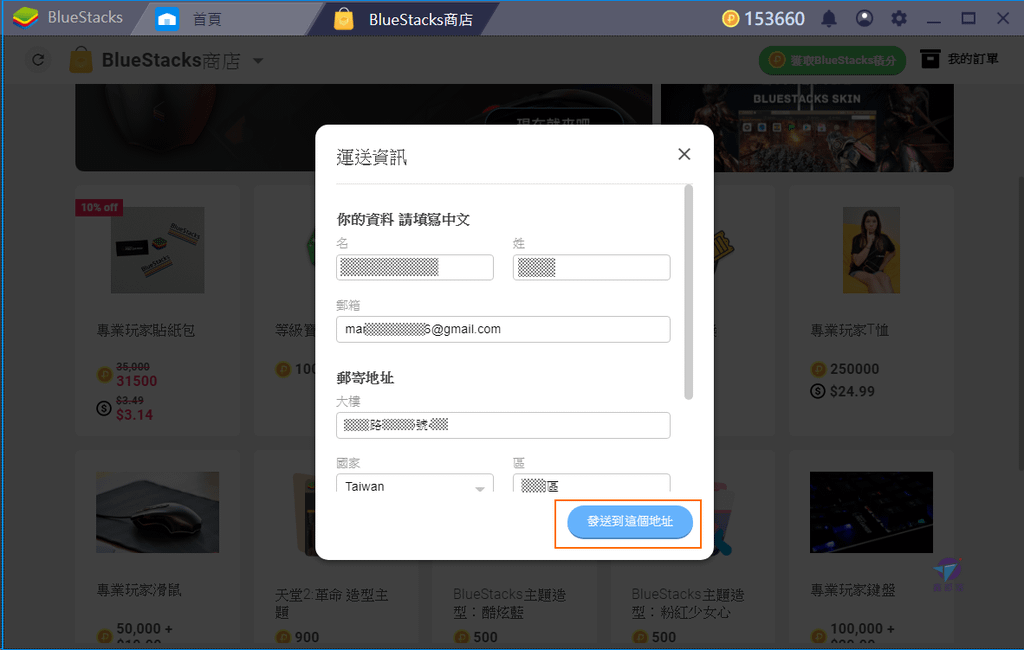Click the 發送到這個地址 send button

630,521
